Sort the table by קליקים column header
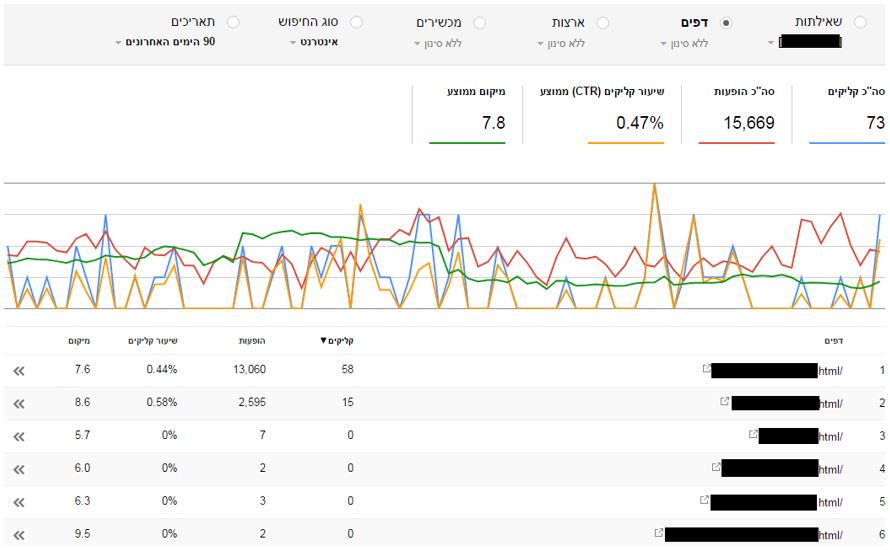Image resolution: width=890 pixels, height=550 pixels. pyautogui.click(x=337, y=340)
